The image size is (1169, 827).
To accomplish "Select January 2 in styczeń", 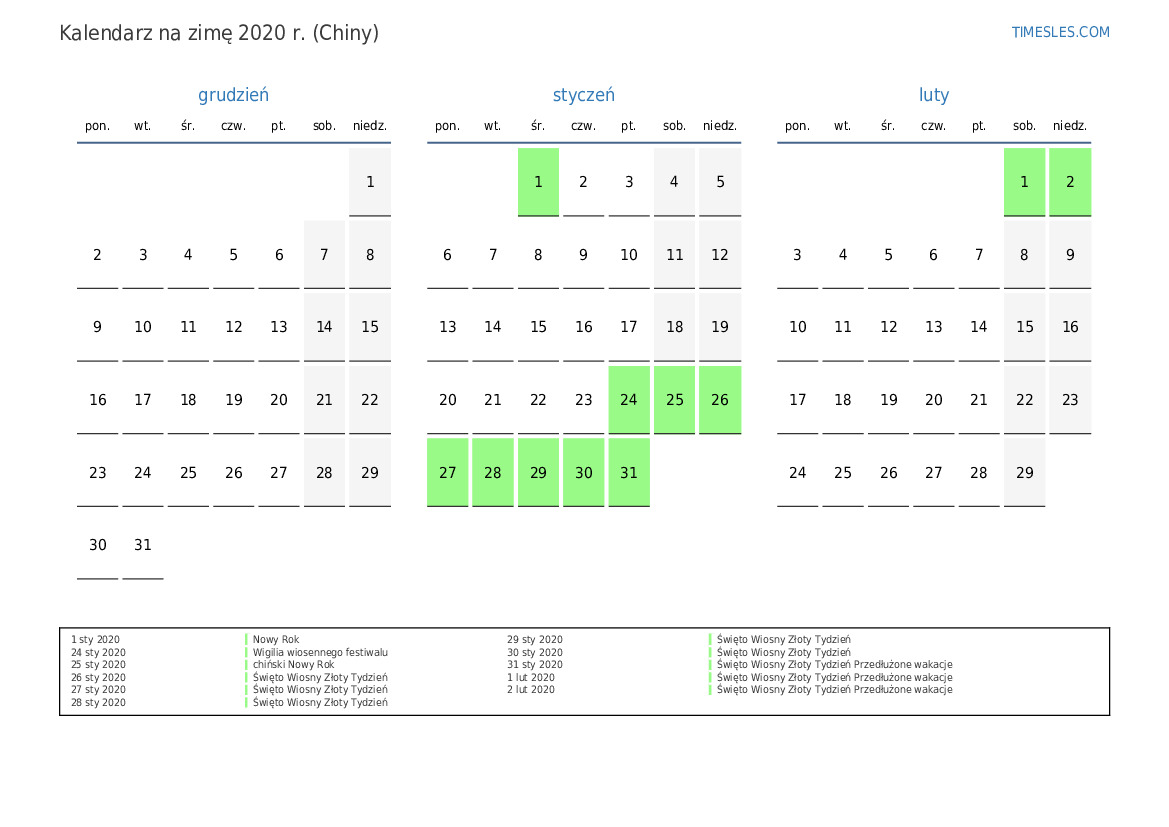I will [x=584, y=182].
